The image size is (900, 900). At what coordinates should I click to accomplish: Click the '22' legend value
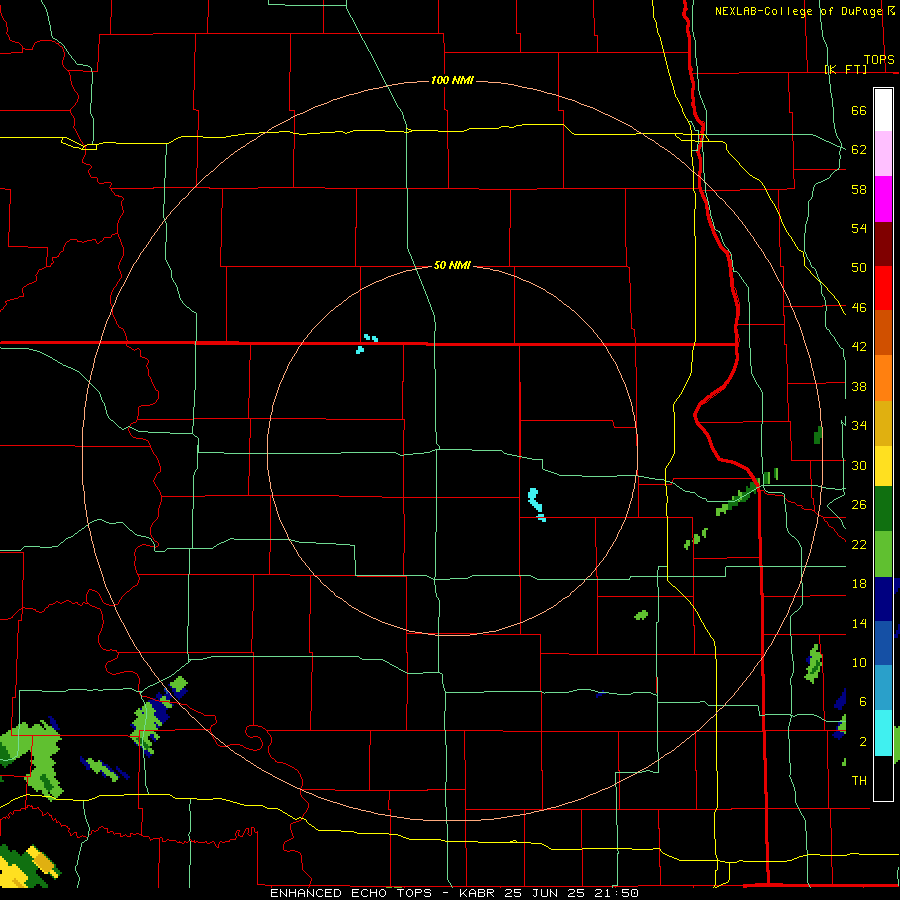pyautogui.click(x=859, y=544)
